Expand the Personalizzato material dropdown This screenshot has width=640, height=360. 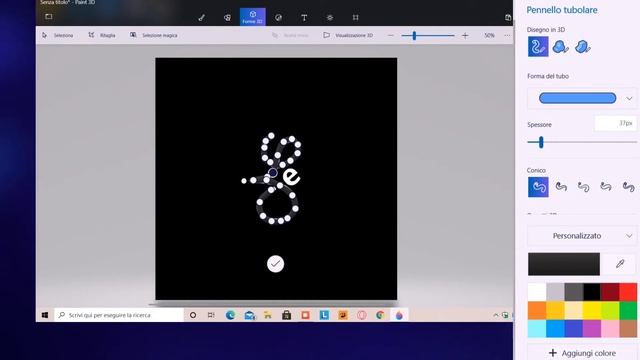coord(582,236)
